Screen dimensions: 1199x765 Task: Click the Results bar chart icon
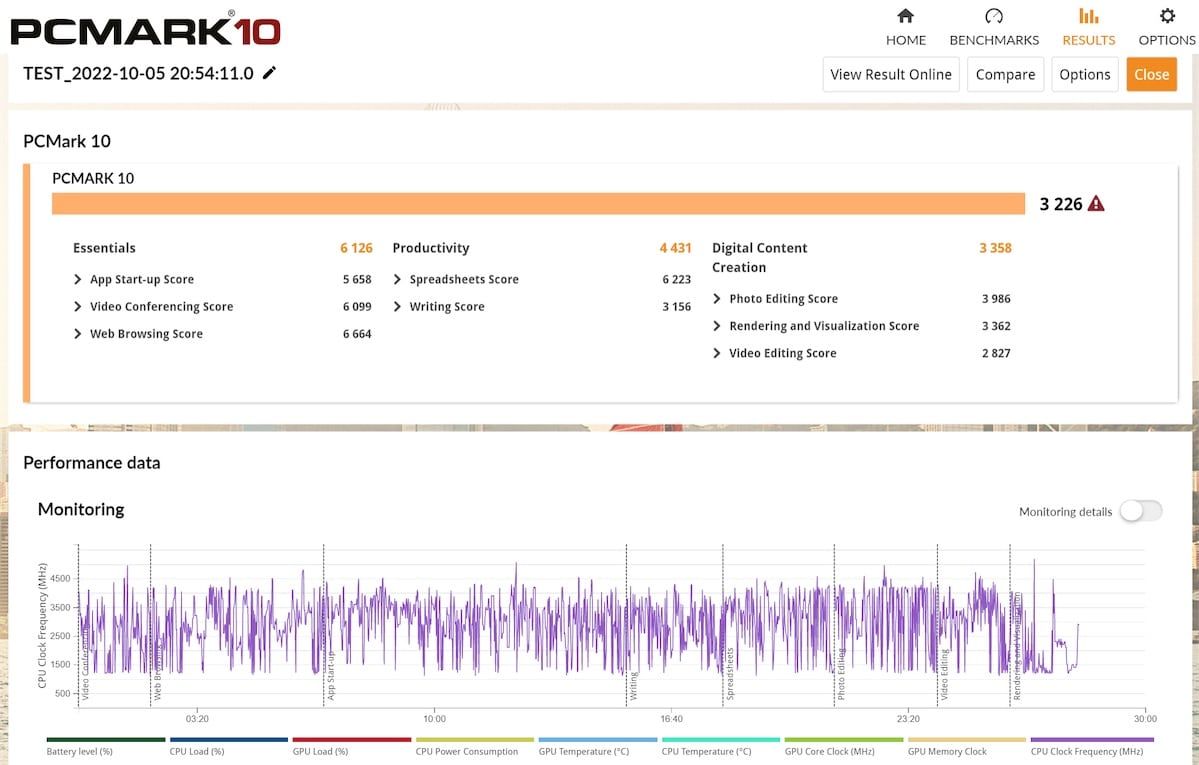[x=1088, y=16]
